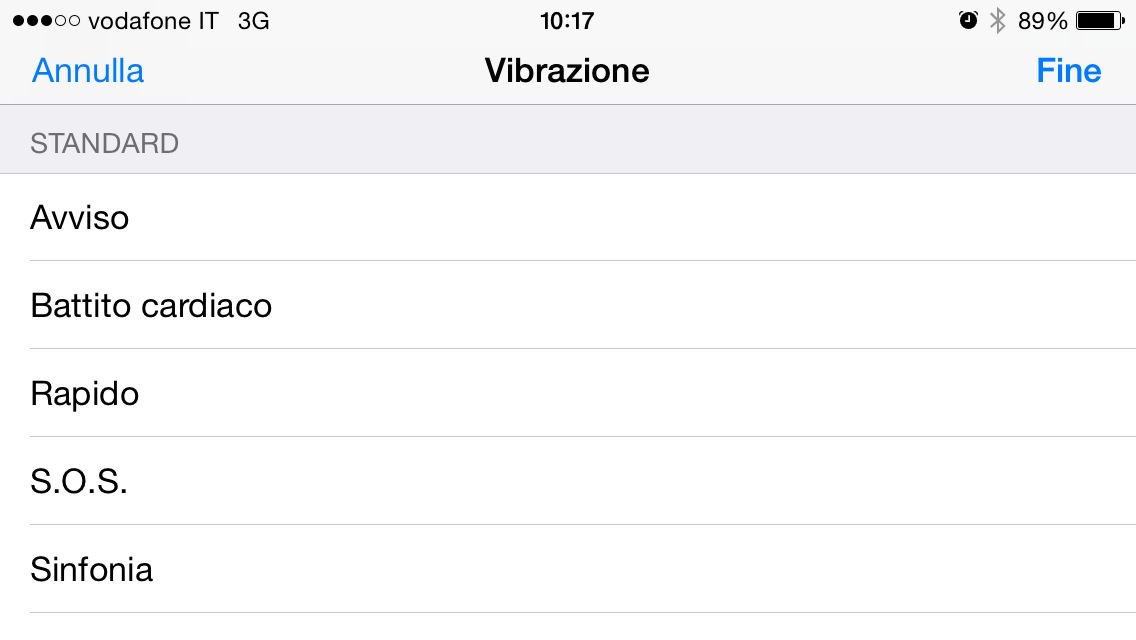Screen dimensions: 1136x640
Task: Tap the vodafone IT carrier label
Action: pos(153,21)
